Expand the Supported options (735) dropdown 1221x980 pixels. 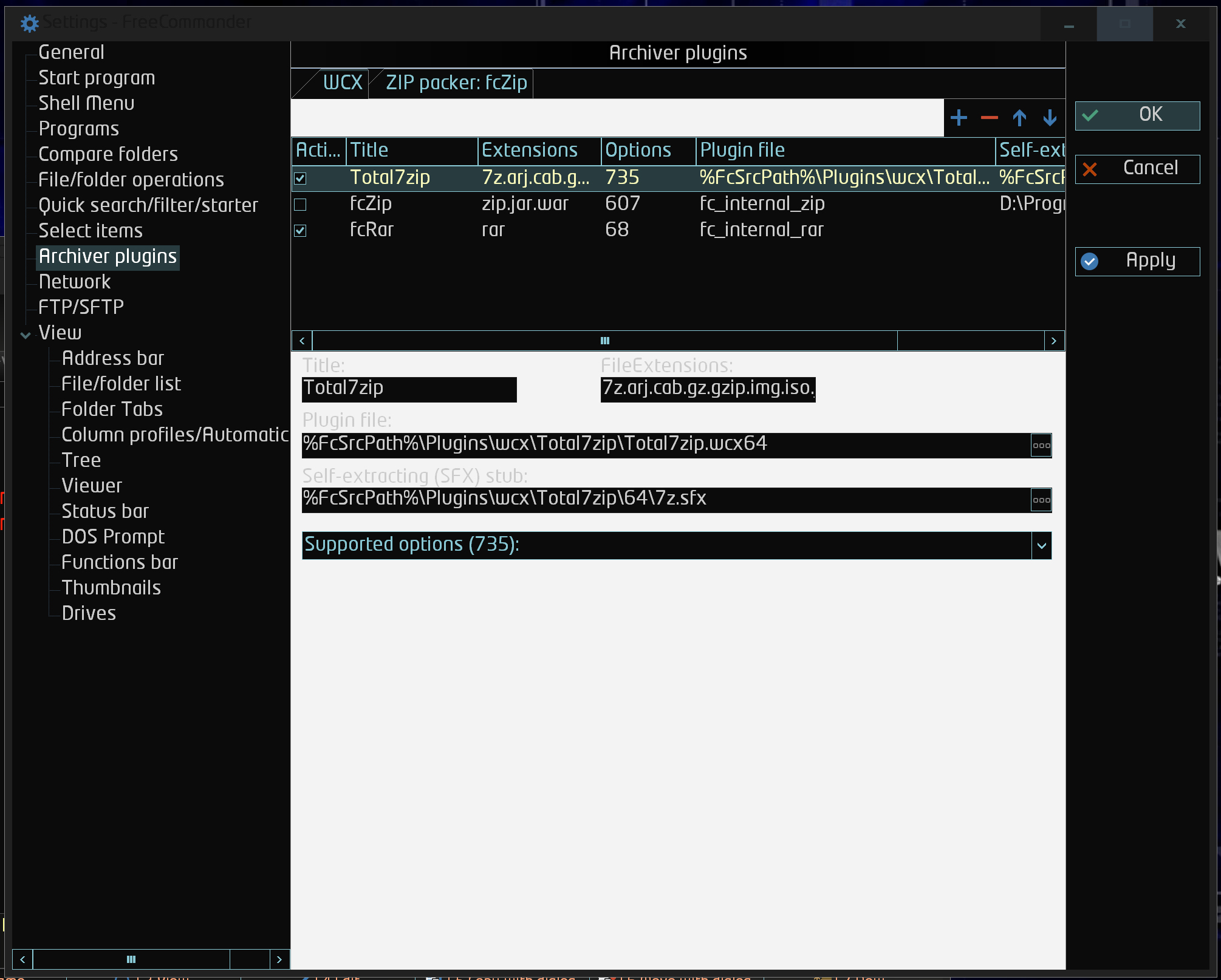coord(1041,545)
